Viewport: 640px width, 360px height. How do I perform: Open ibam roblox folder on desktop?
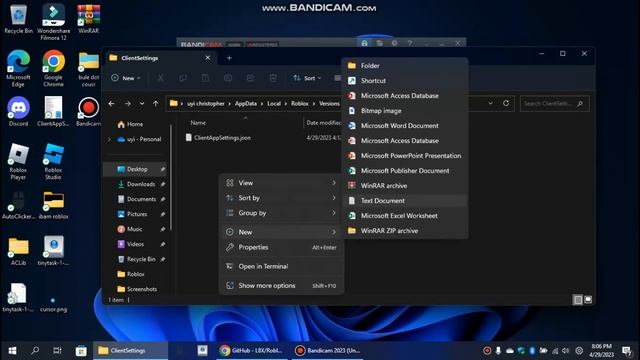pos(53,205)
